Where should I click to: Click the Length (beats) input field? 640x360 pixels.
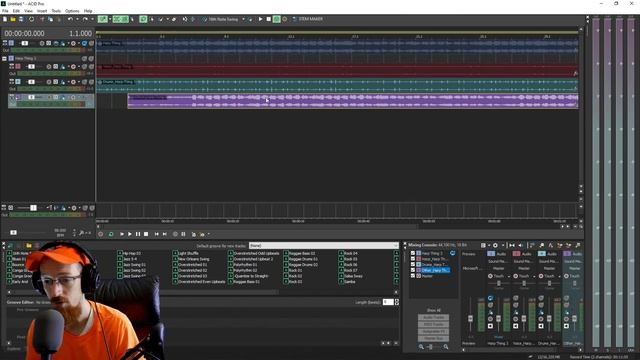coord(388,302)
